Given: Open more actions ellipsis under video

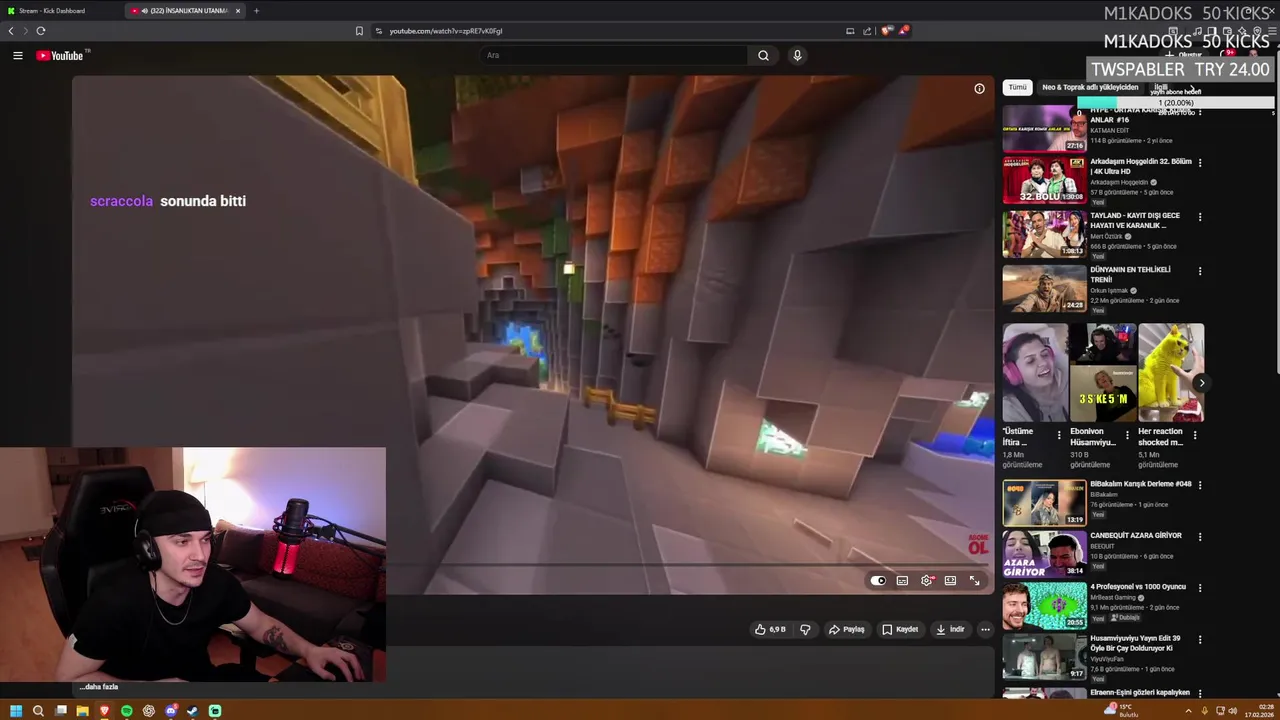Looking at the screenshot, I should coord(985,629).
